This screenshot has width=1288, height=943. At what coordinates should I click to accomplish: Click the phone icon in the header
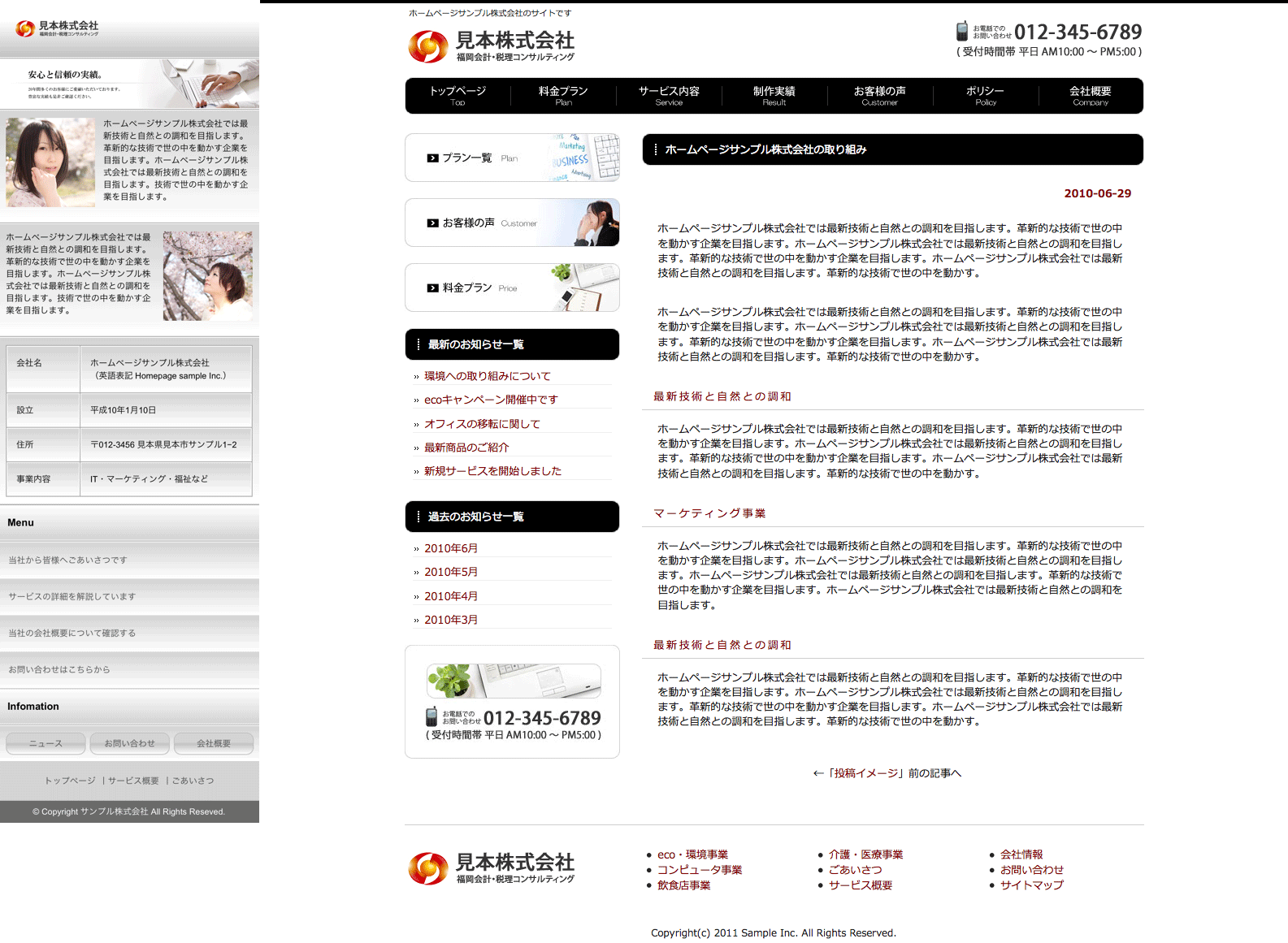click(962, 32)
